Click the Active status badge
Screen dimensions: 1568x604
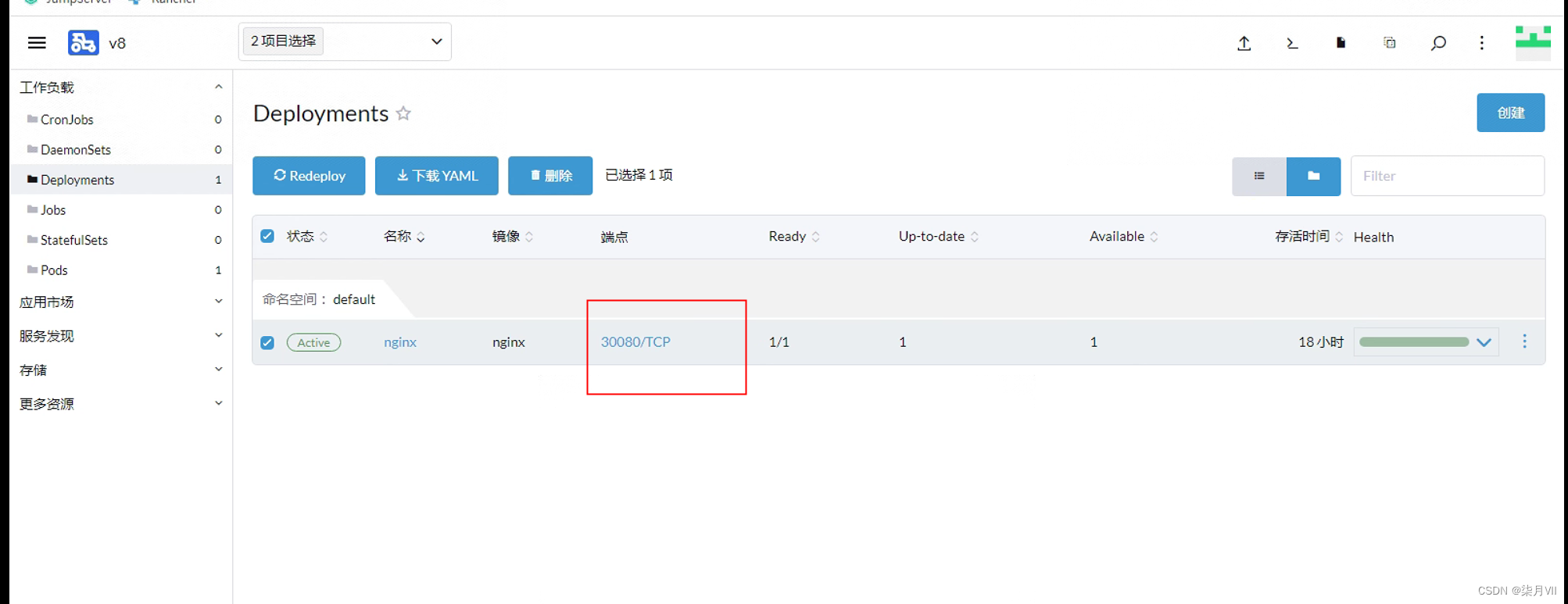pos(313,342)
